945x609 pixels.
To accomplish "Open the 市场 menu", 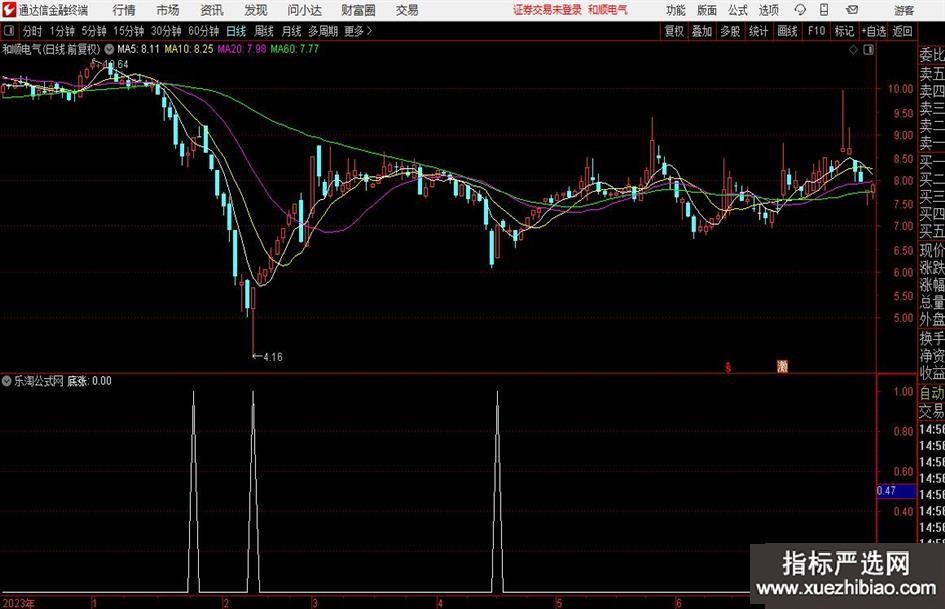I will pyautogui.click(x=168, y=10).
